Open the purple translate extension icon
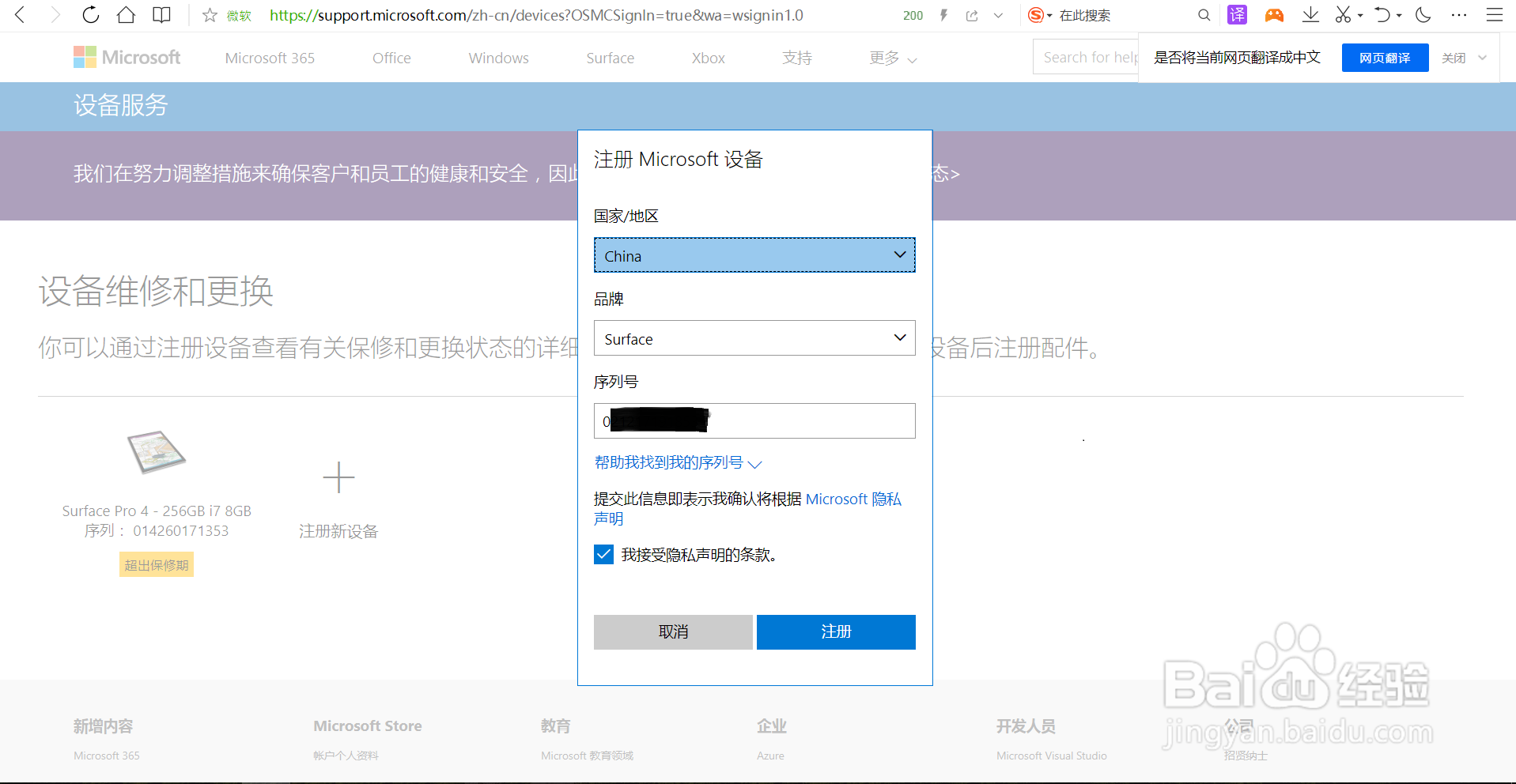This screenshot has width=1516, height=784. tap(1237, 15)
